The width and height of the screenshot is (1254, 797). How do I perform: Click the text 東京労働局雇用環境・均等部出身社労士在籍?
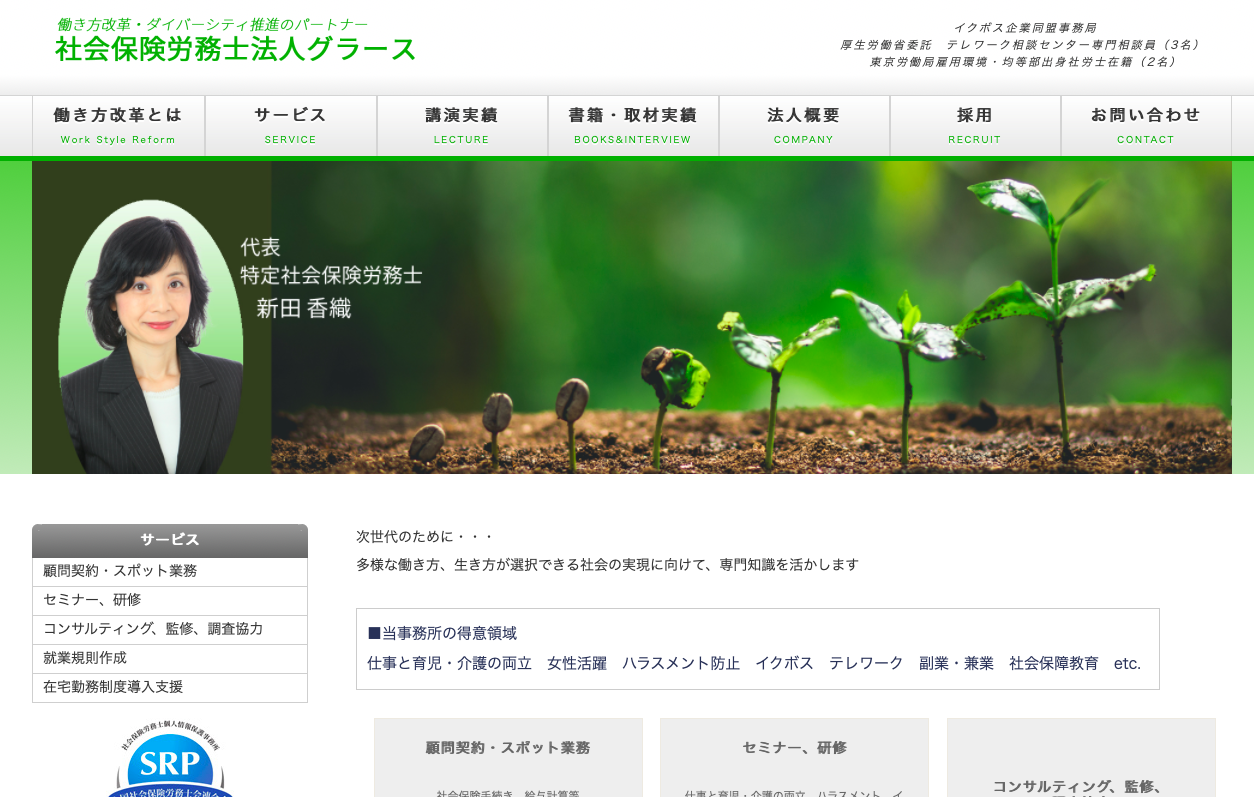1023,62
